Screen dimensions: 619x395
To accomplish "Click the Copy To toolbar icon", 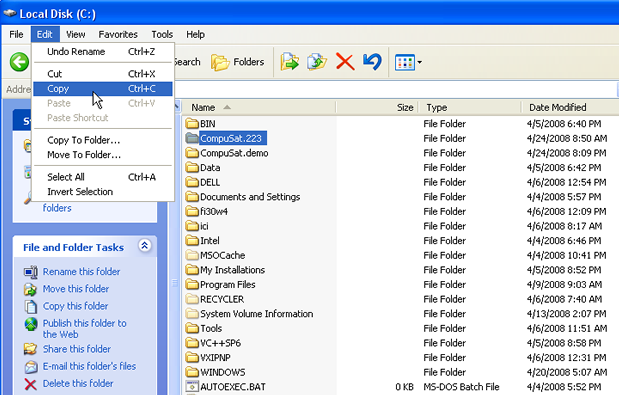I will [x=317, y=62].
